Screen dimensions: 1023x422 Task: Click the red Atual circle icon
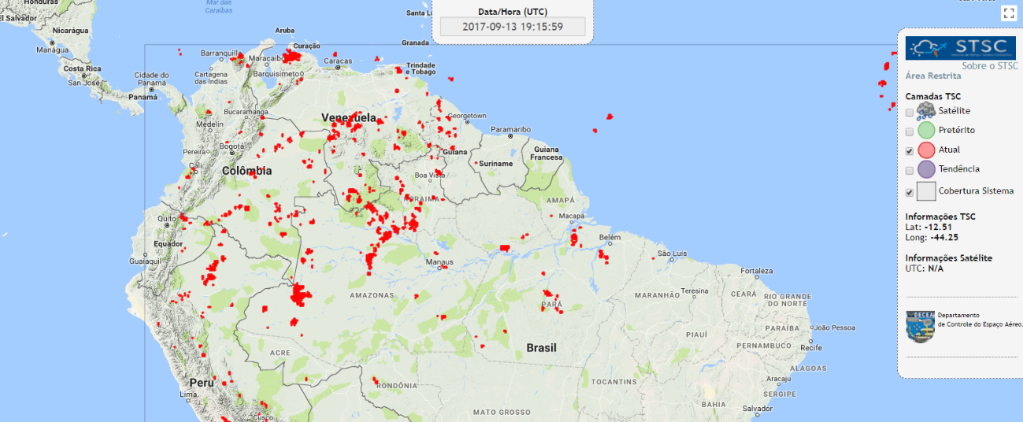click(x=925, y=150)
